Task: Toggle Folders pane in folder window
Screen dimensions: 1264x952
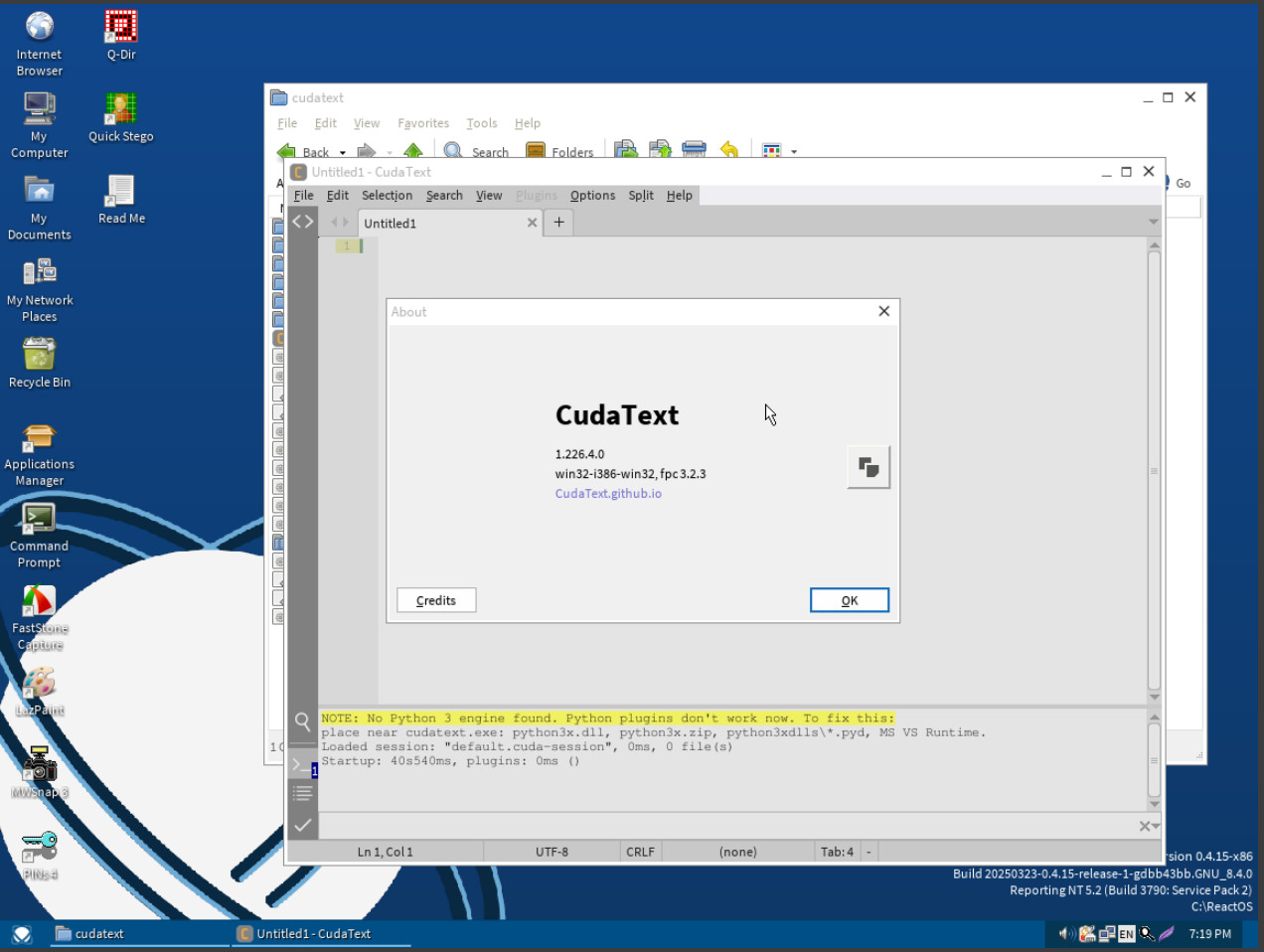Action: pos(559,152)
